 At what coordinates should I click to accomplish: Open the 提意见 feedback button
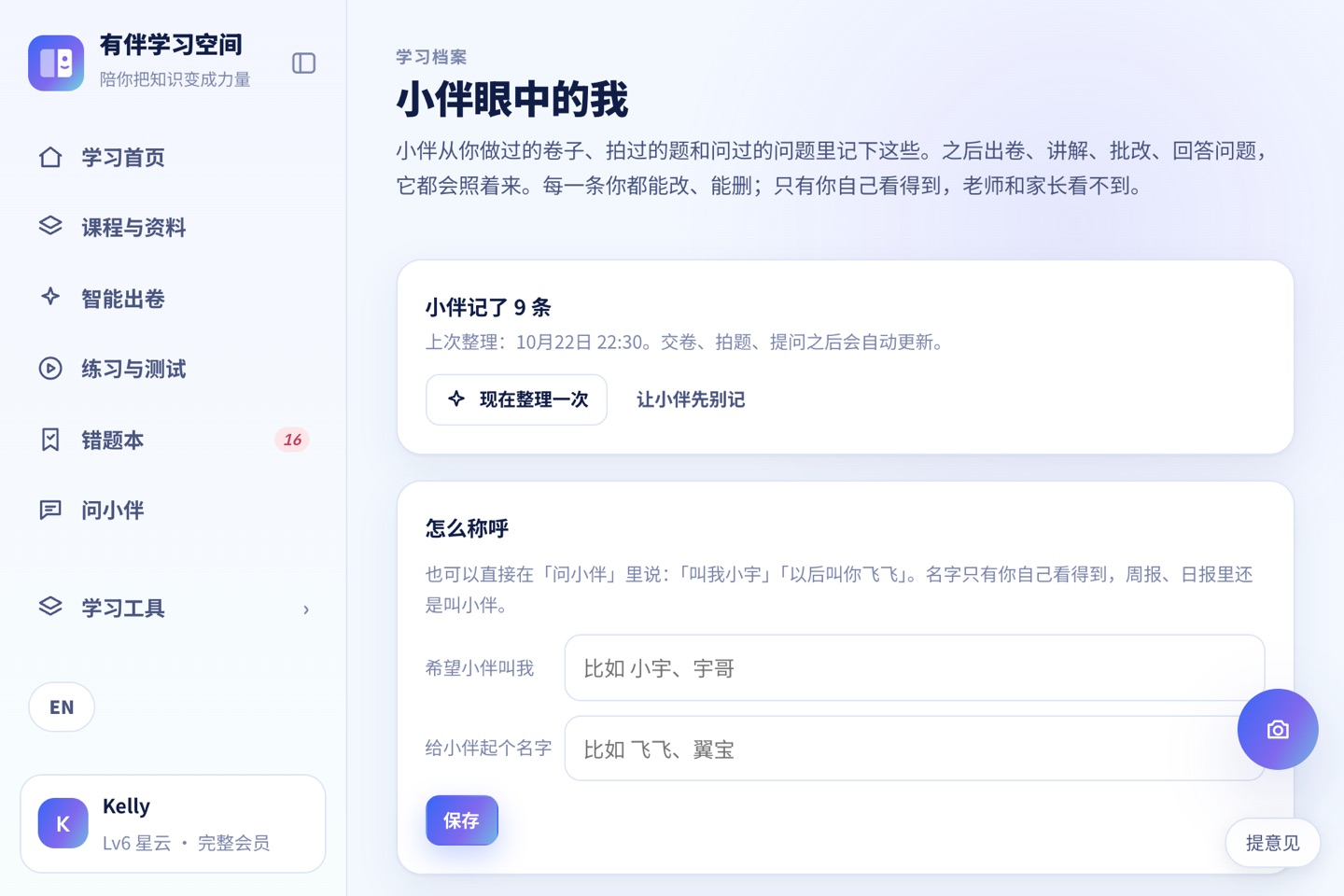[x=1272, y=843]
